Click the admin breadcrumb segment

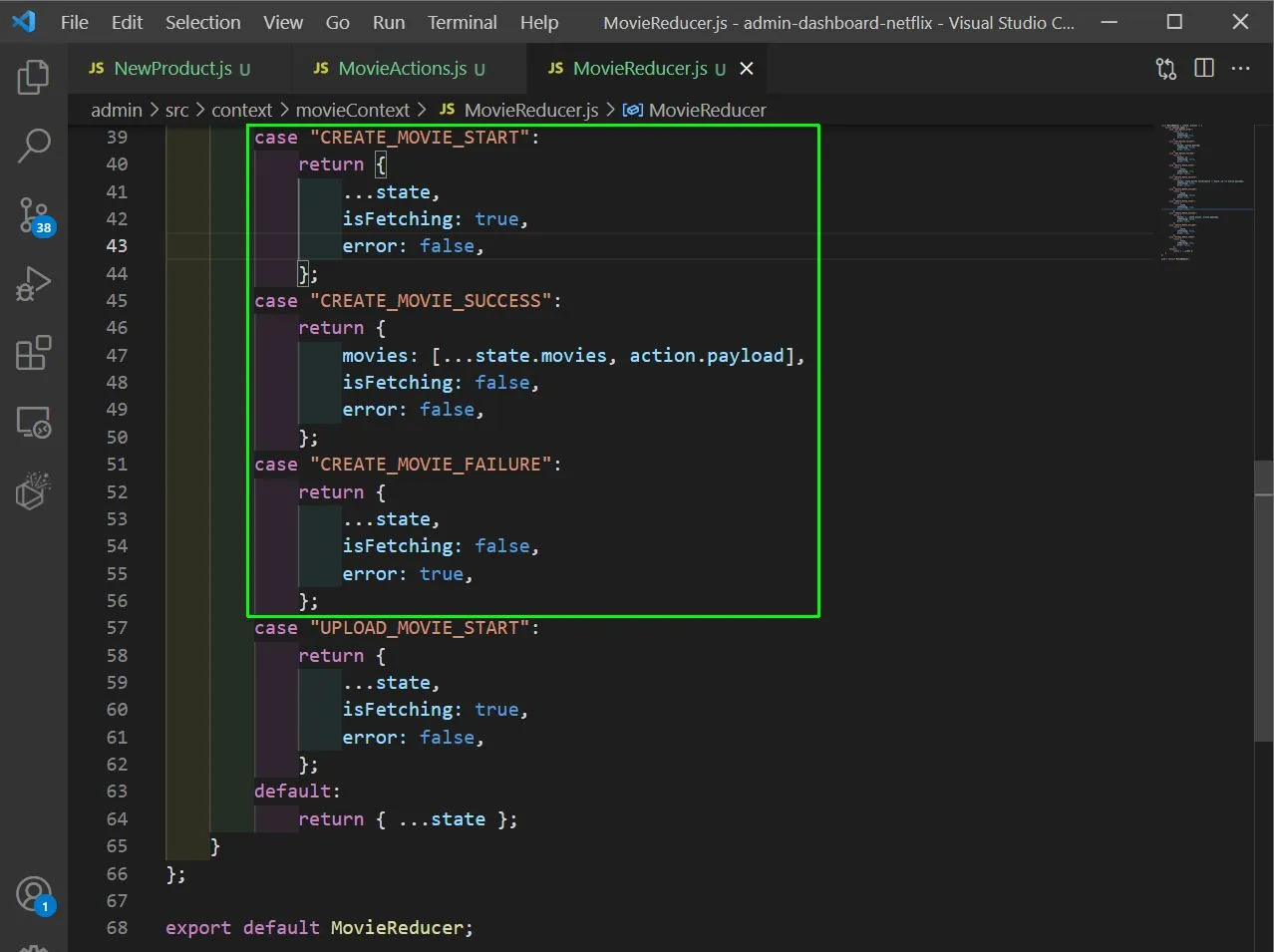click(x=117, y=110)
